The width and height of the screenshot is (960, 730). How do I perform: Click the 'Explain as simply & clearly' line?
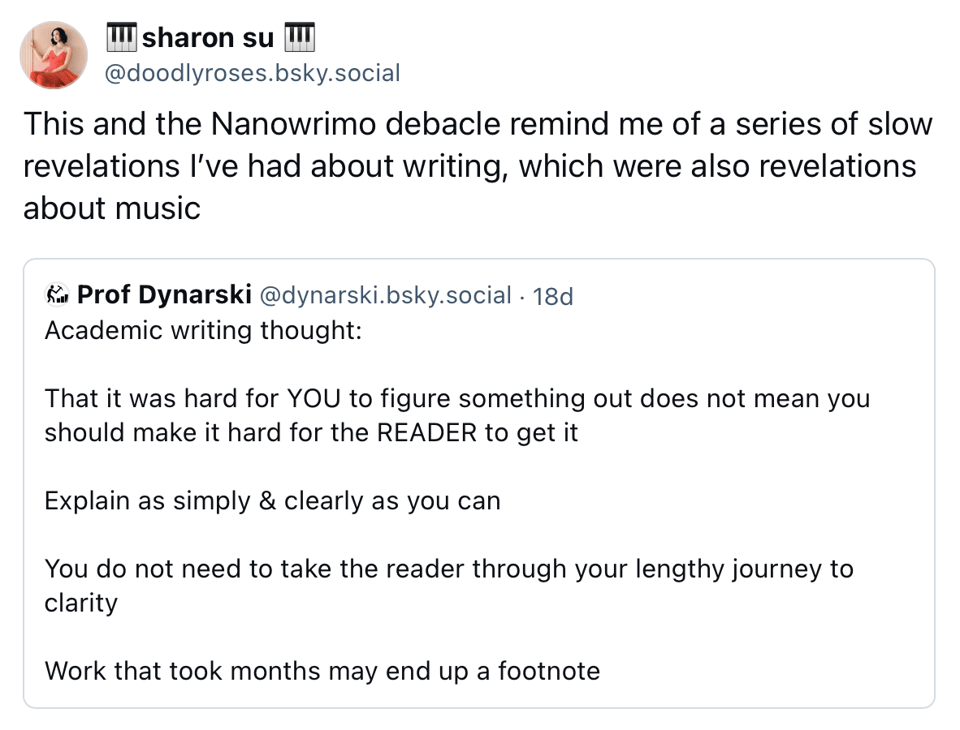click(x=272, y=500)
